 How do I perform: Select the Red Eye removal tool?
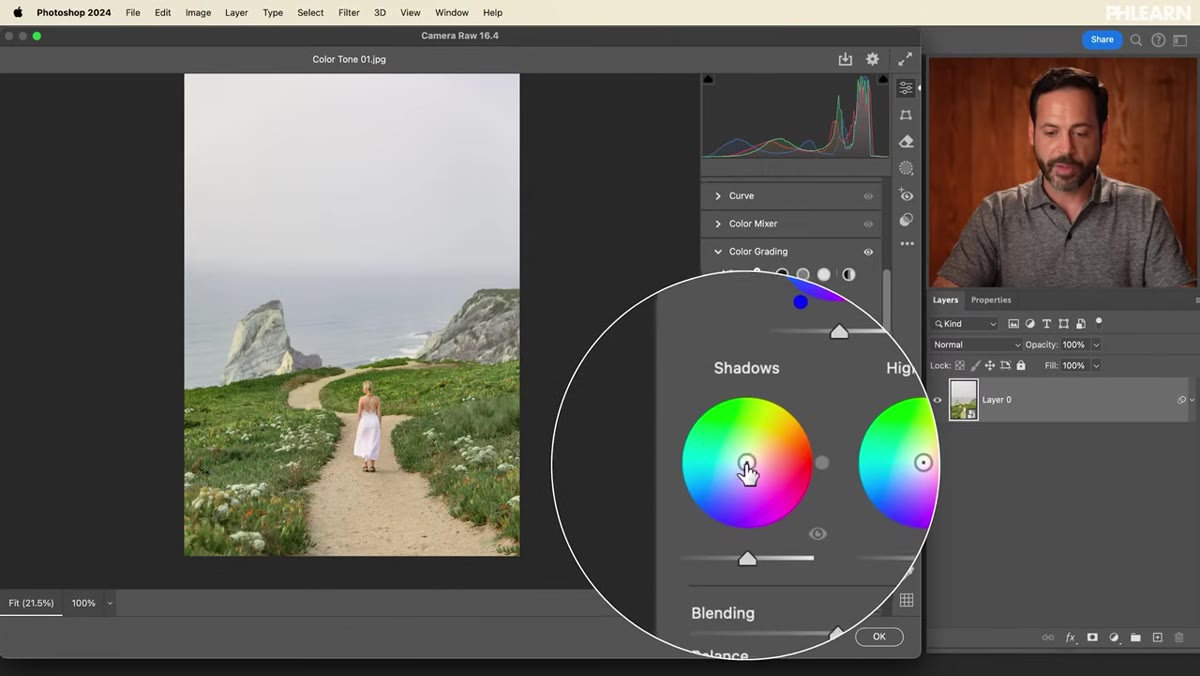(x=906, y=194)
